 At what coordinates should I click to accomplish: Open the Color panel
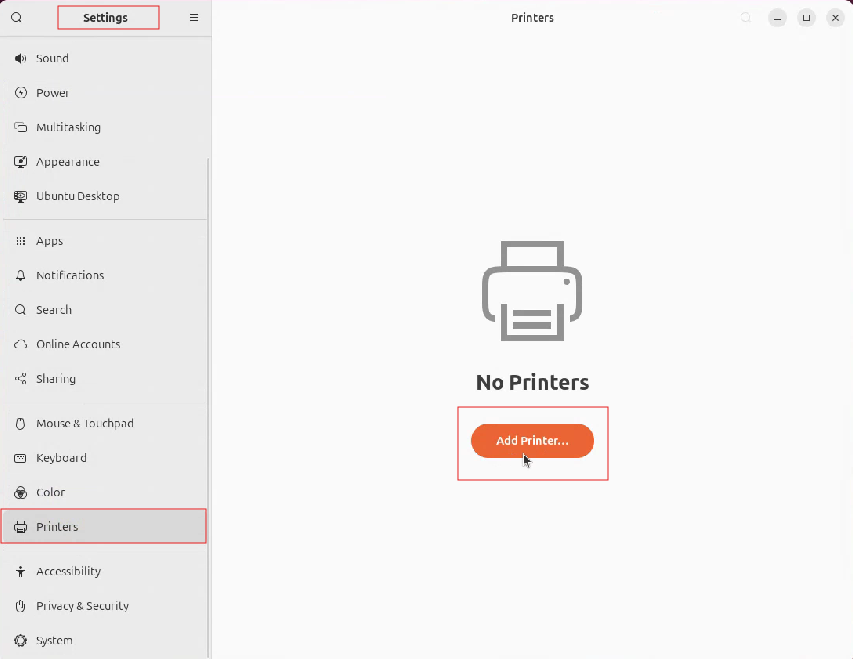click(104, 492)
